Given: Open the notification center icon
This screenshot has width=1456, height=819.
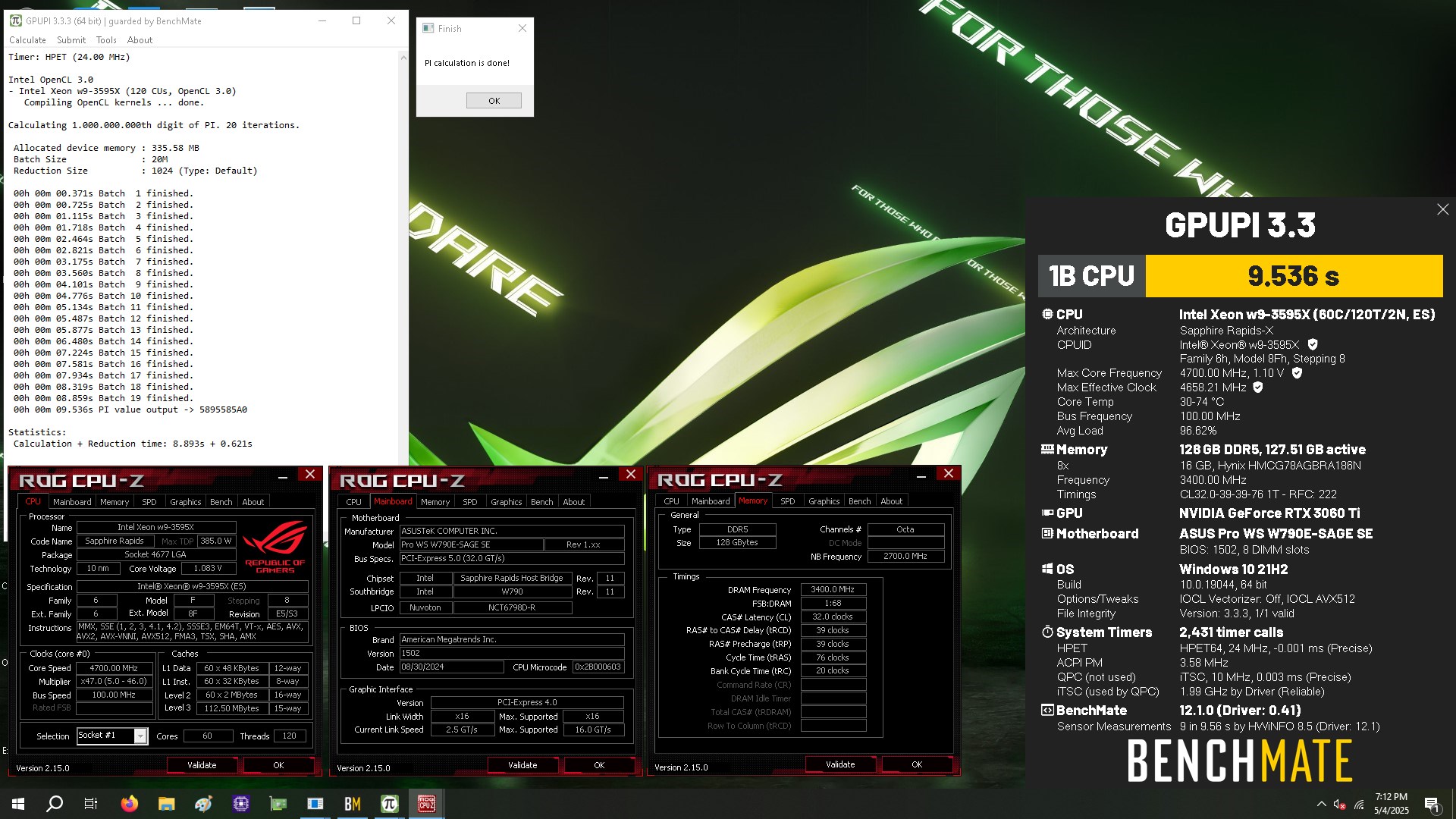Looking at the screenshot, I should pyautogui.click(x=1432, y=804).
